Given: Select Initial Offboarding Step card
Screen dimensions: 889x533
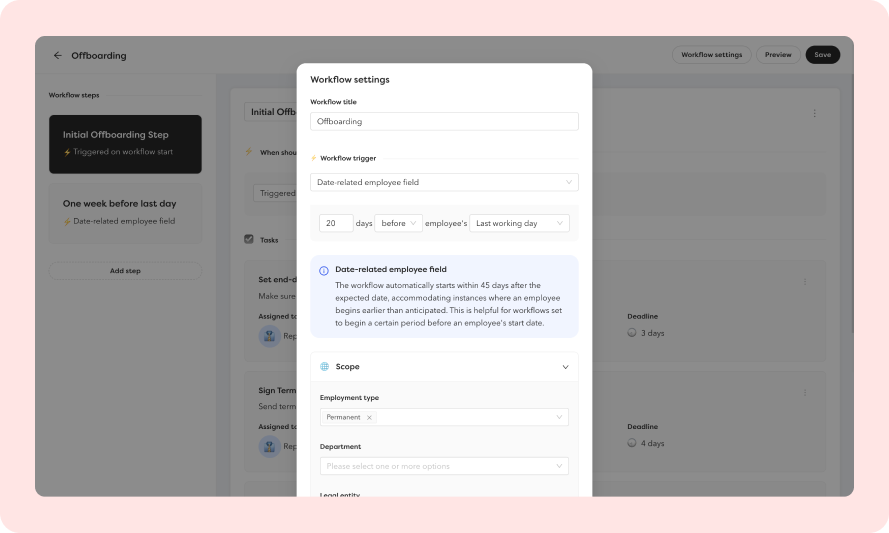Looking at the screenshot, I should tap(125, 144).
